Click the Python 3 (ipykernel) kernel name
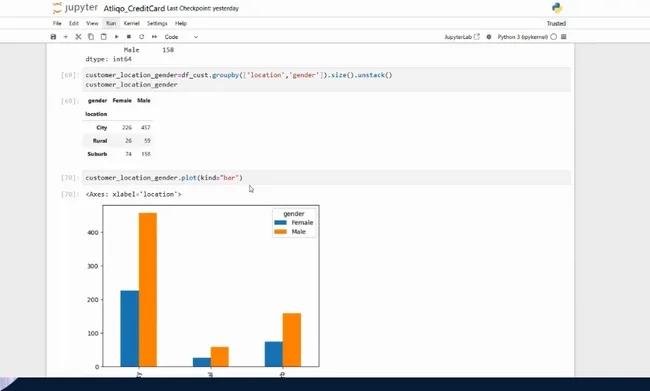The height and width of the screenshot is (391, 650). [522, 37]
